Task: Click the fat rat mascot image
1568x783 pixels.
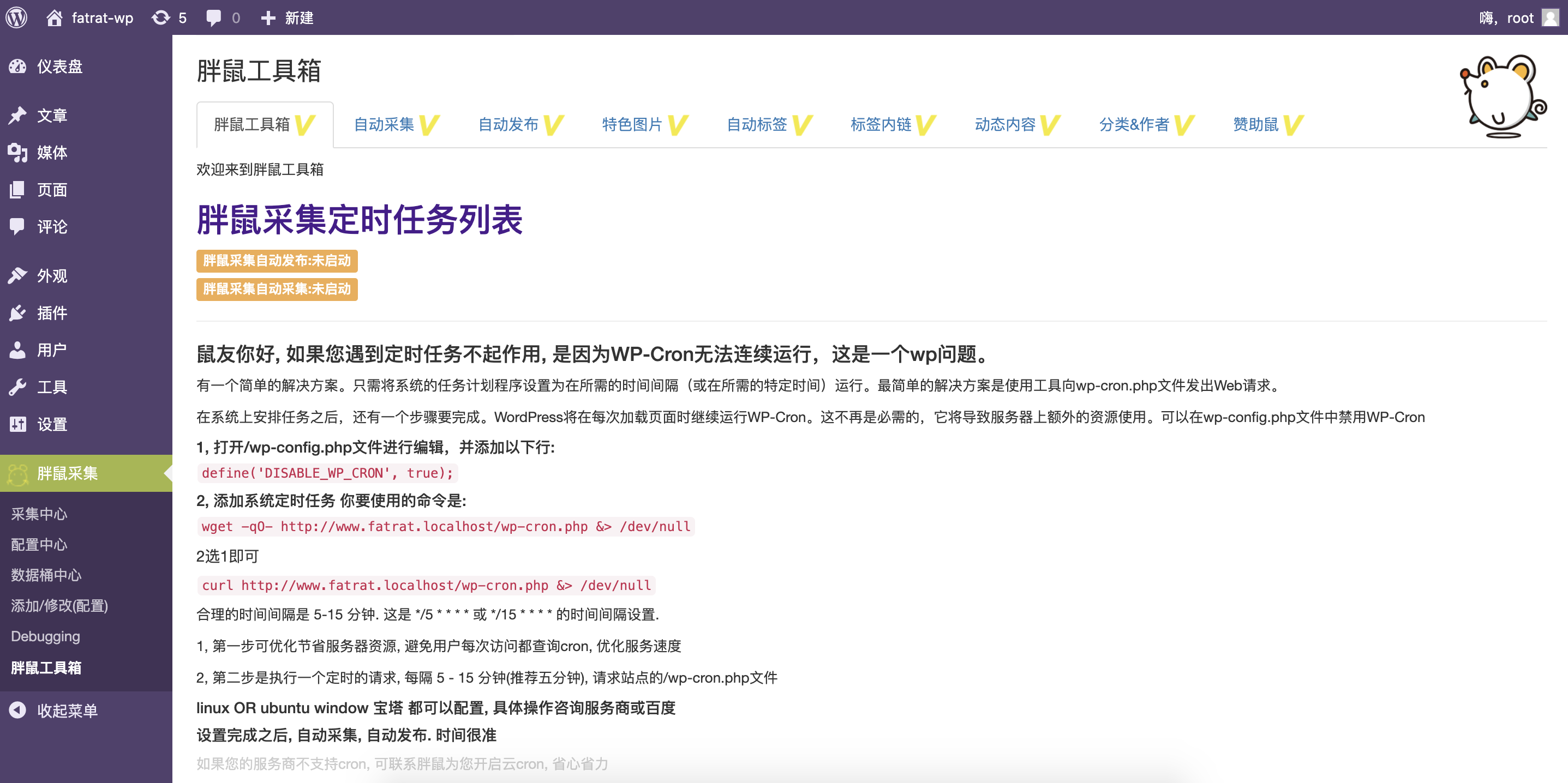Action: click(1503, 96)
